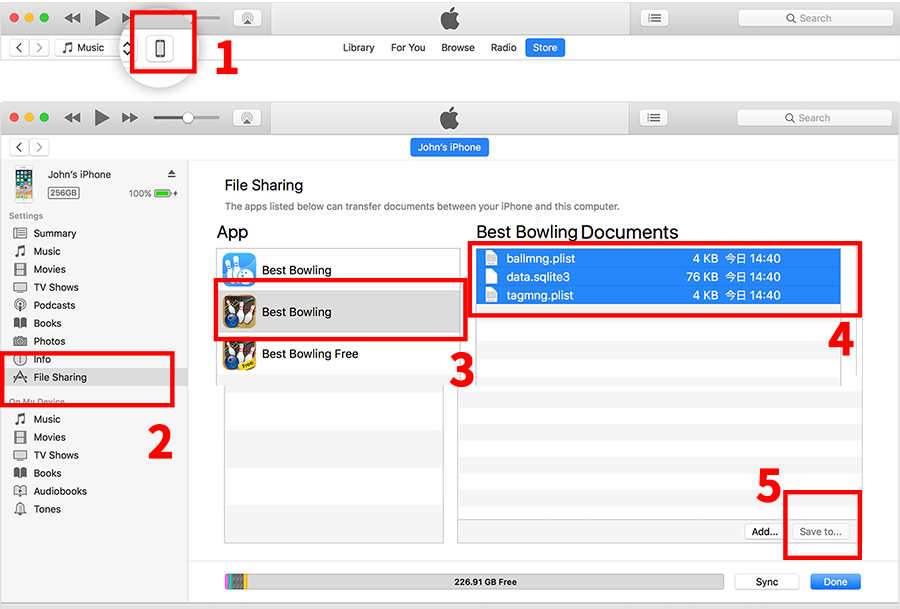The height and width of the screenshot is (609, 900).
Task: Click the Done button
Action: [x=835, y=581]
